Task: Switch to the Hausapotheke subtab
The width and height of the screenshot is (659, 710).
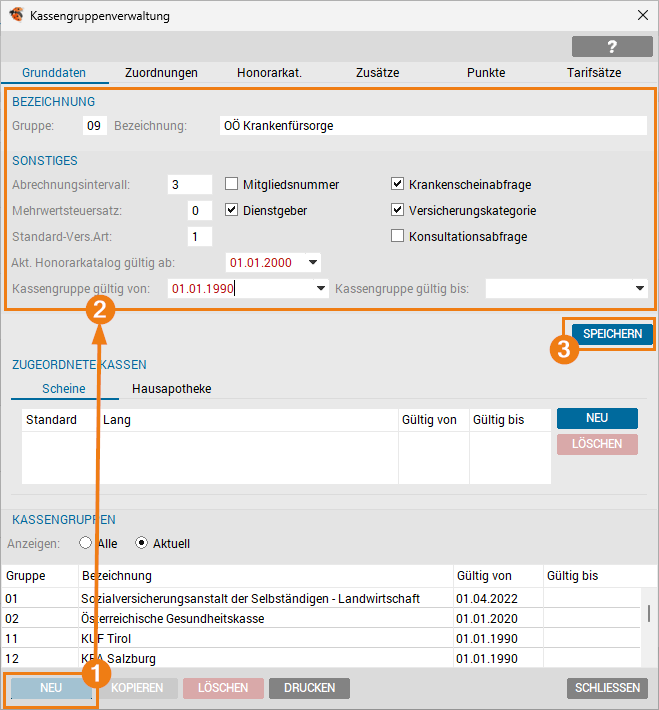Action: pos(171,388)
